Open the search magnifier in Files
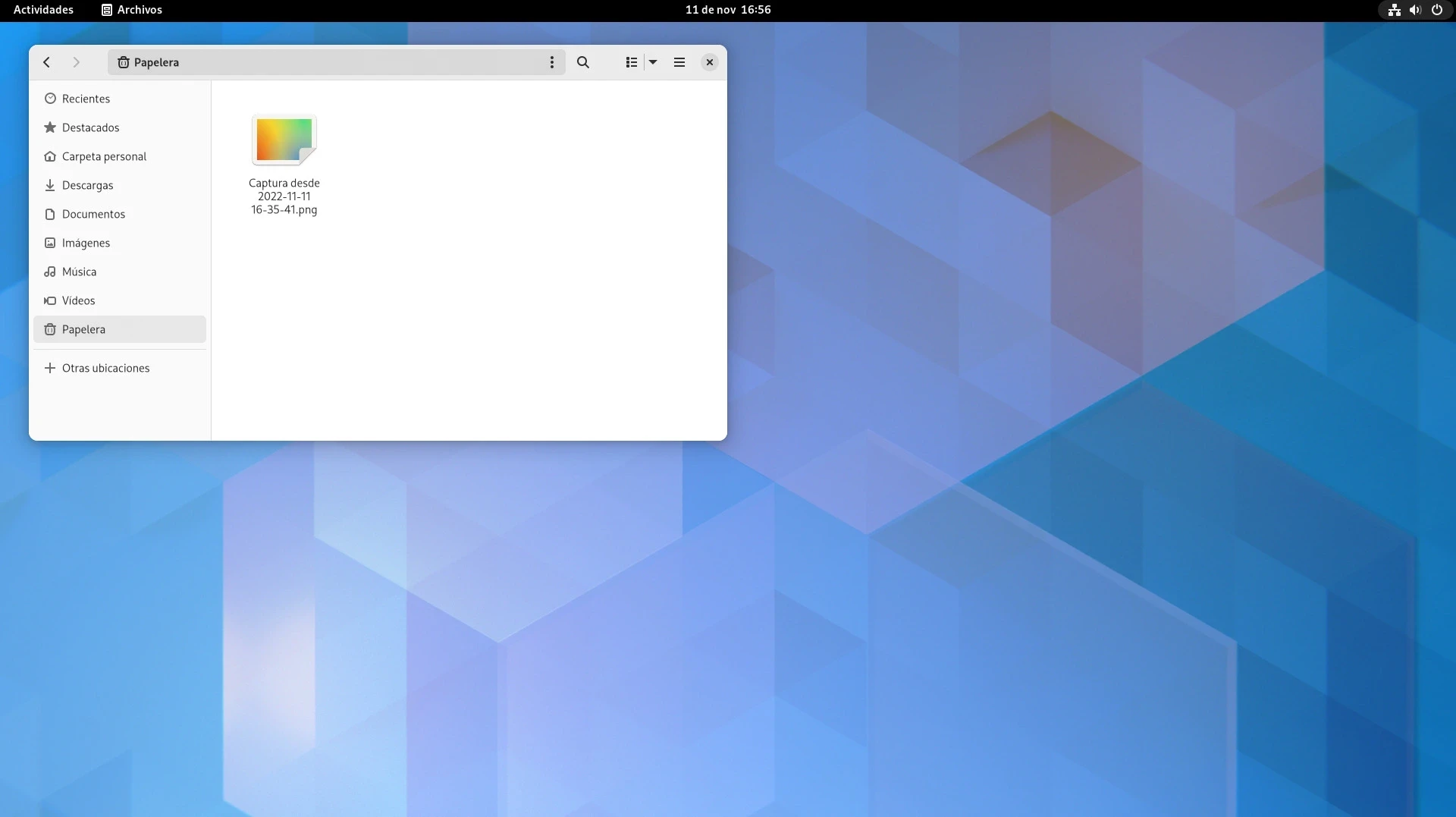The width and height of the screenshot is (1456, 817). [x=582, y=62]
